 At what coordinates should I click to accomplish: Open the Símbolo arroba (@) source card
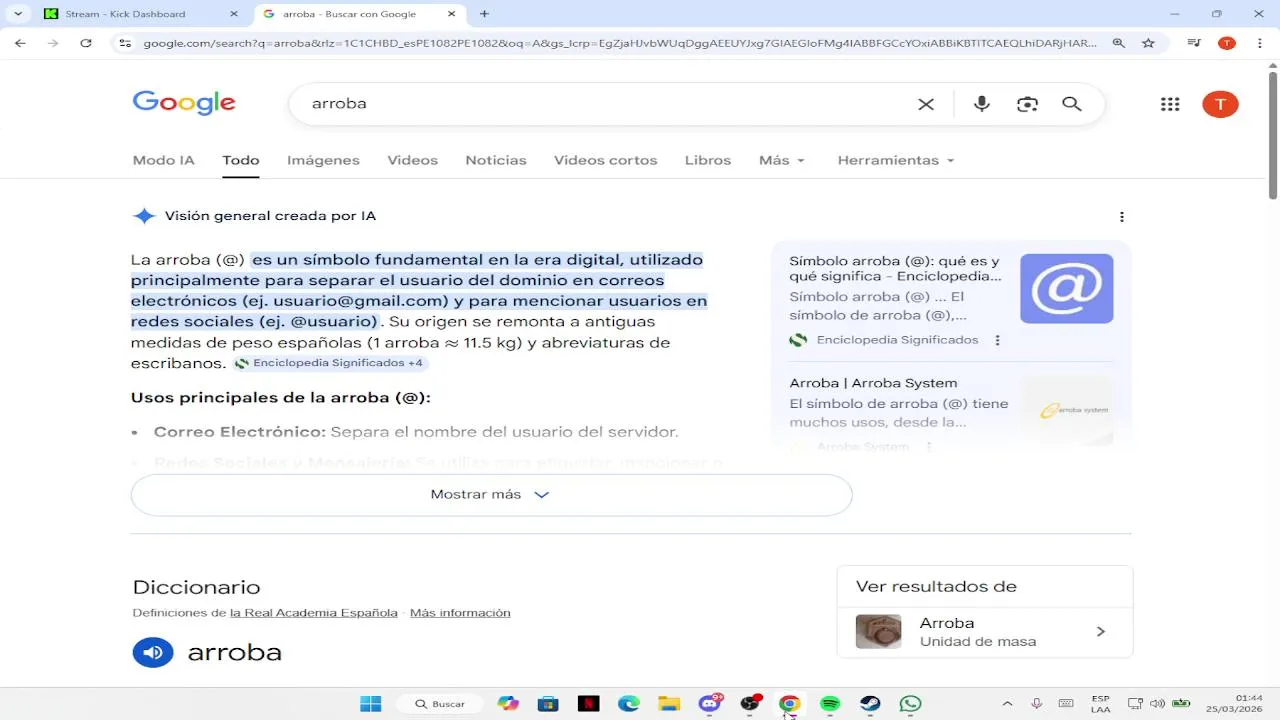(x=951, y=301)
